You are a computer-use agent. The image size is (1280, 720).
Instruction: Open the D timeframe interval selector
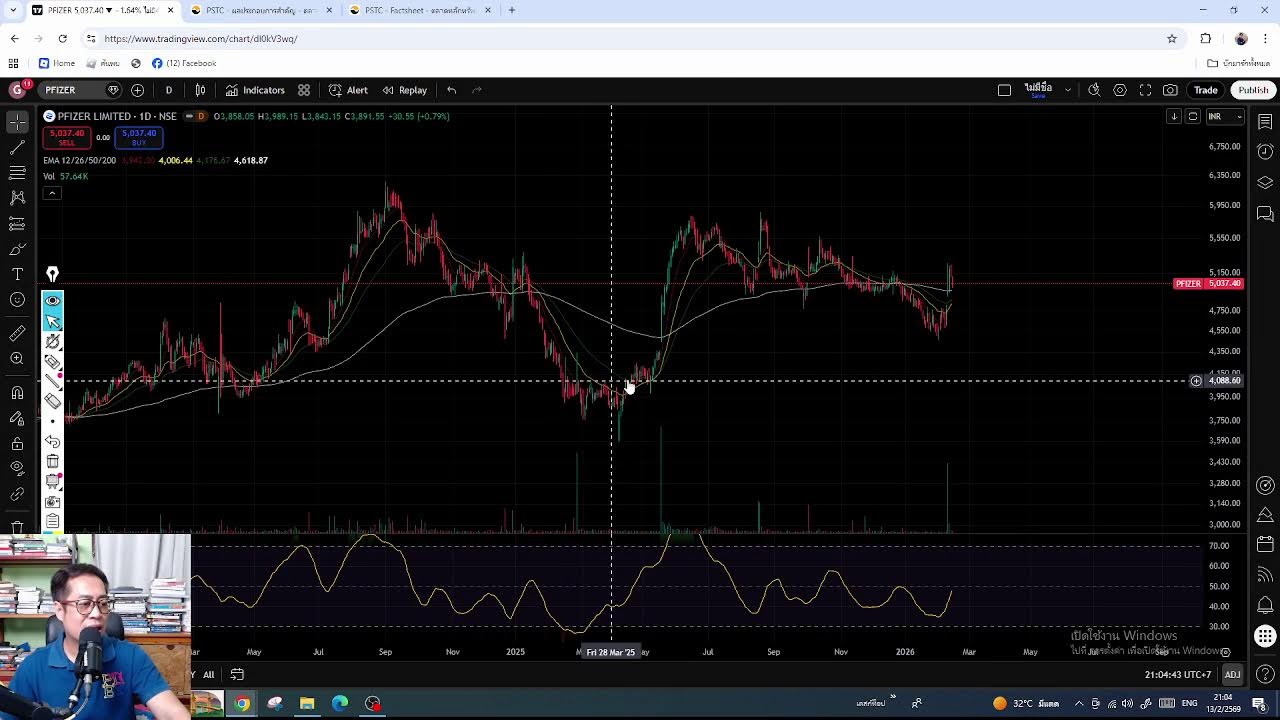[x=168, y=90]
